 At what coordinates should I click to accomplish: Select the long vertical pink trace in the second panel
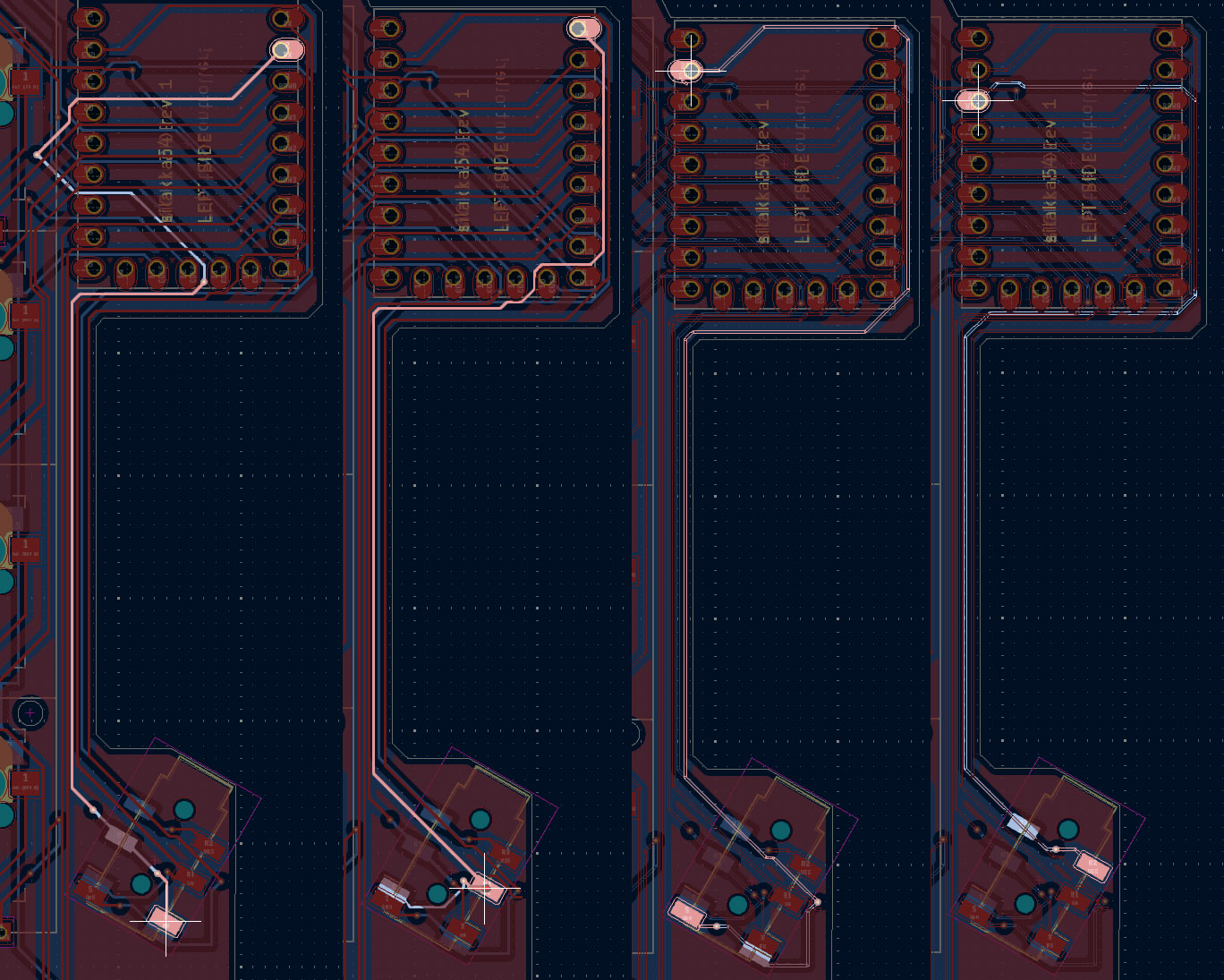[374, 537]
